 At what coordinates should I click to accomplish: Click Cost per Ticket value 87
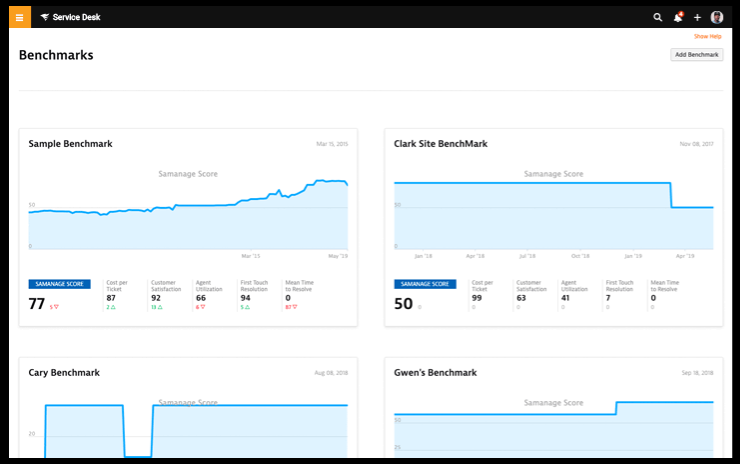tap(111, 298)
